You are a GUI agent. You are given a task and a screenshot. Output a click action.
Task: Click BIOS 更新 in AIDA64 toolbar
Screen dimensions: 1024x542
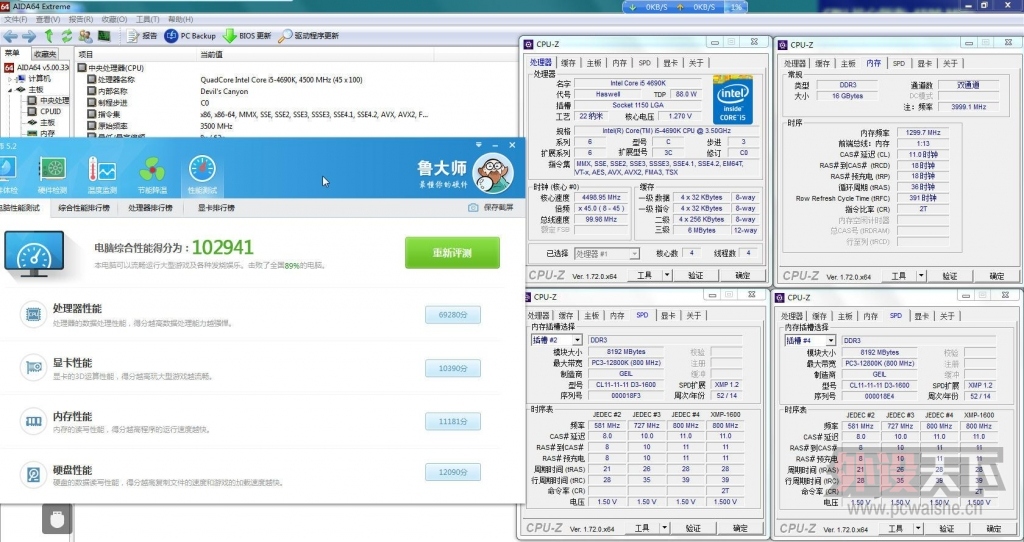point(247,36)
